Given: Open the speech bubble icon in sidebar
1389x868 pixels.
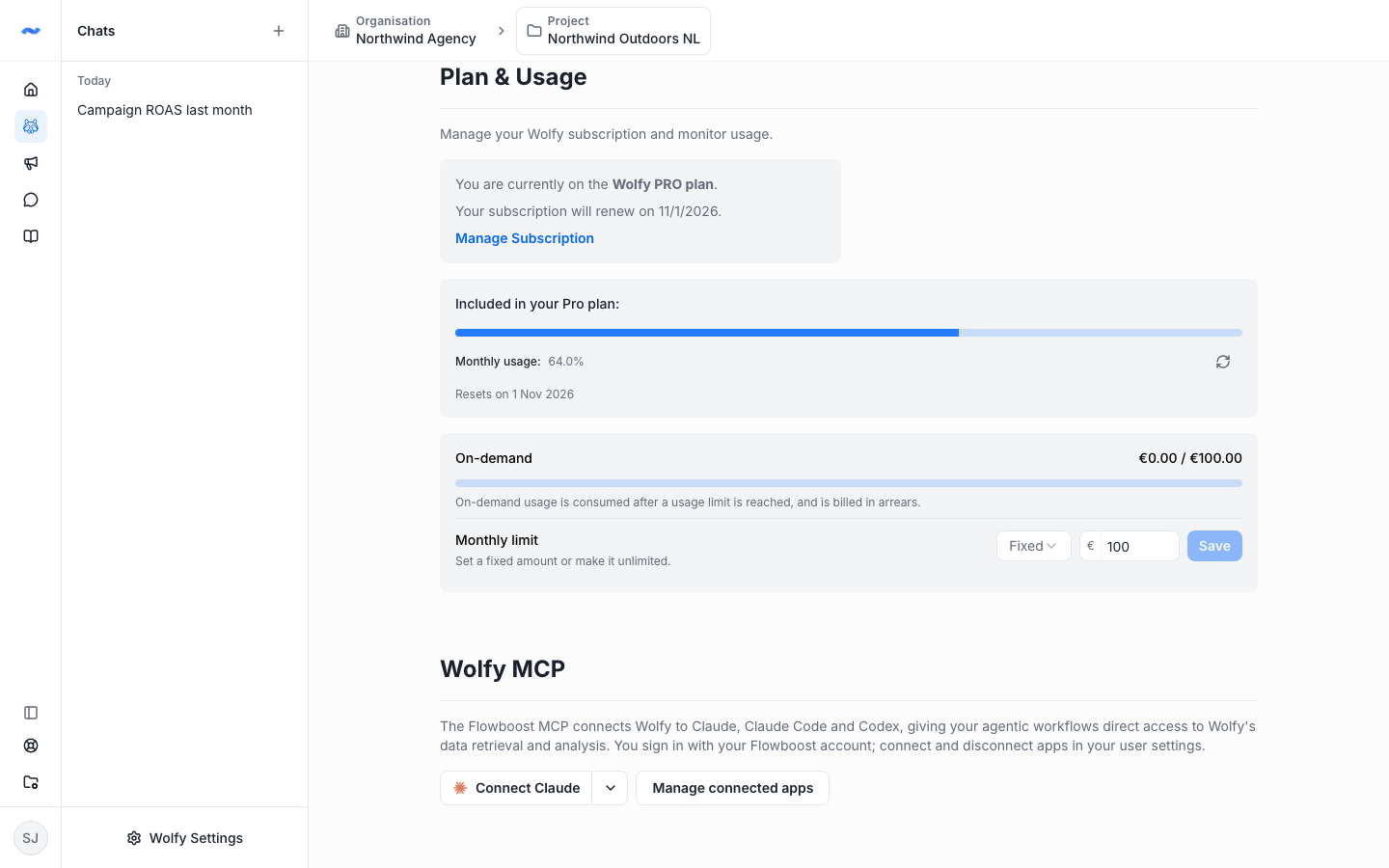Looking at the screenshot, I should click(31, 200).
